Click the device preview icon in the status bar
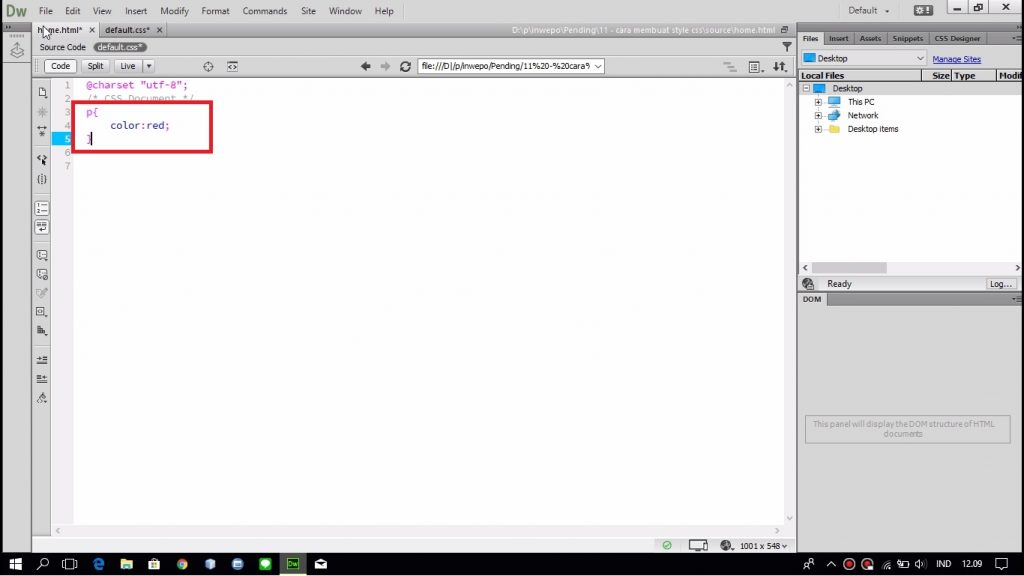This screenshot has width=1024, height=576. coord(697,545)
